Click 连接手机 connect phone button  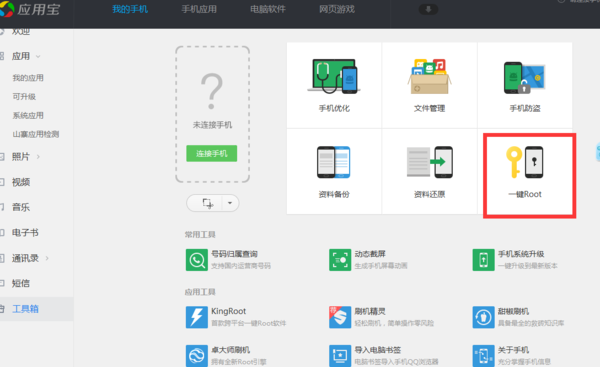pos(212,153)
